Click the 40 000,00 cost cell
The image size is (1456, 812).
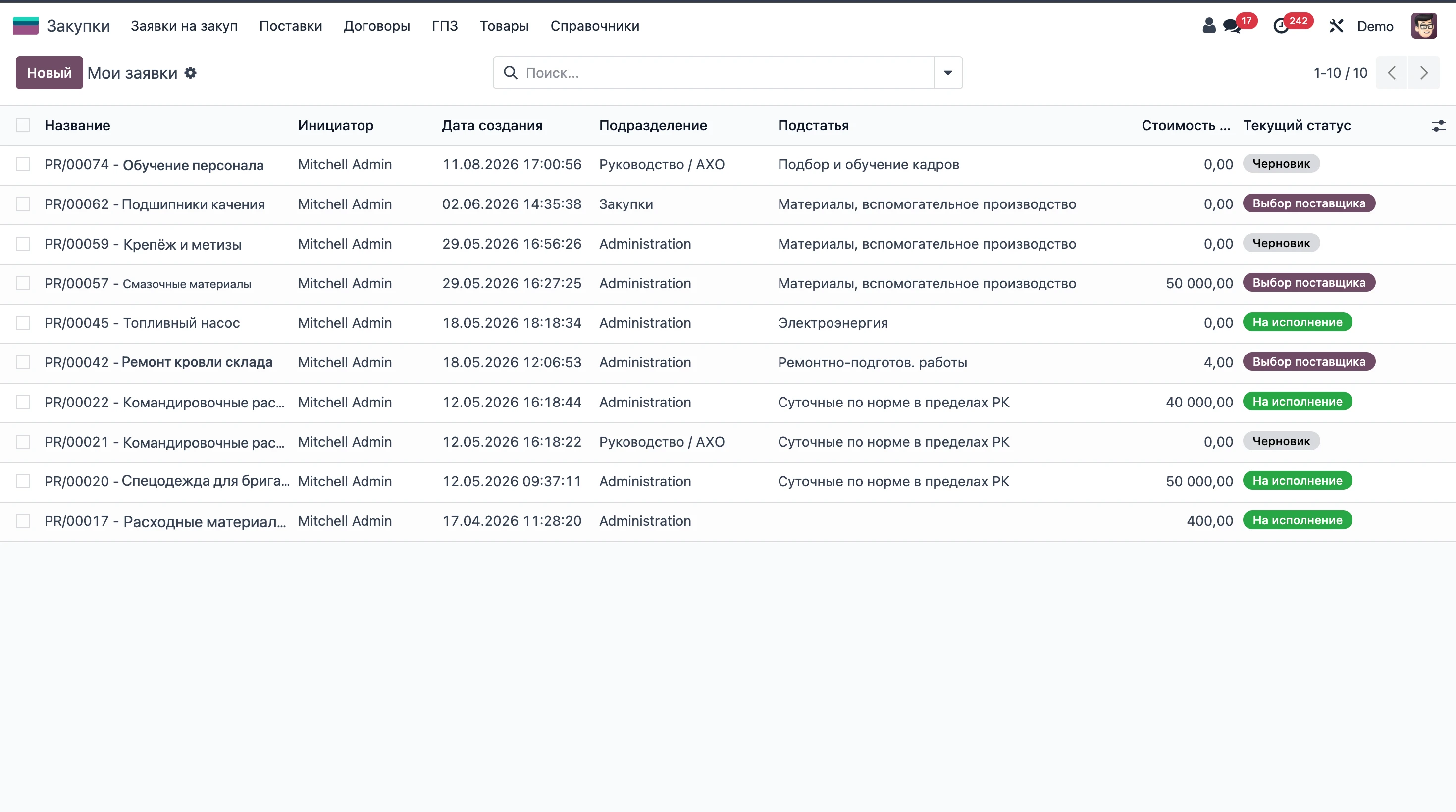[x=1199, y=403]
